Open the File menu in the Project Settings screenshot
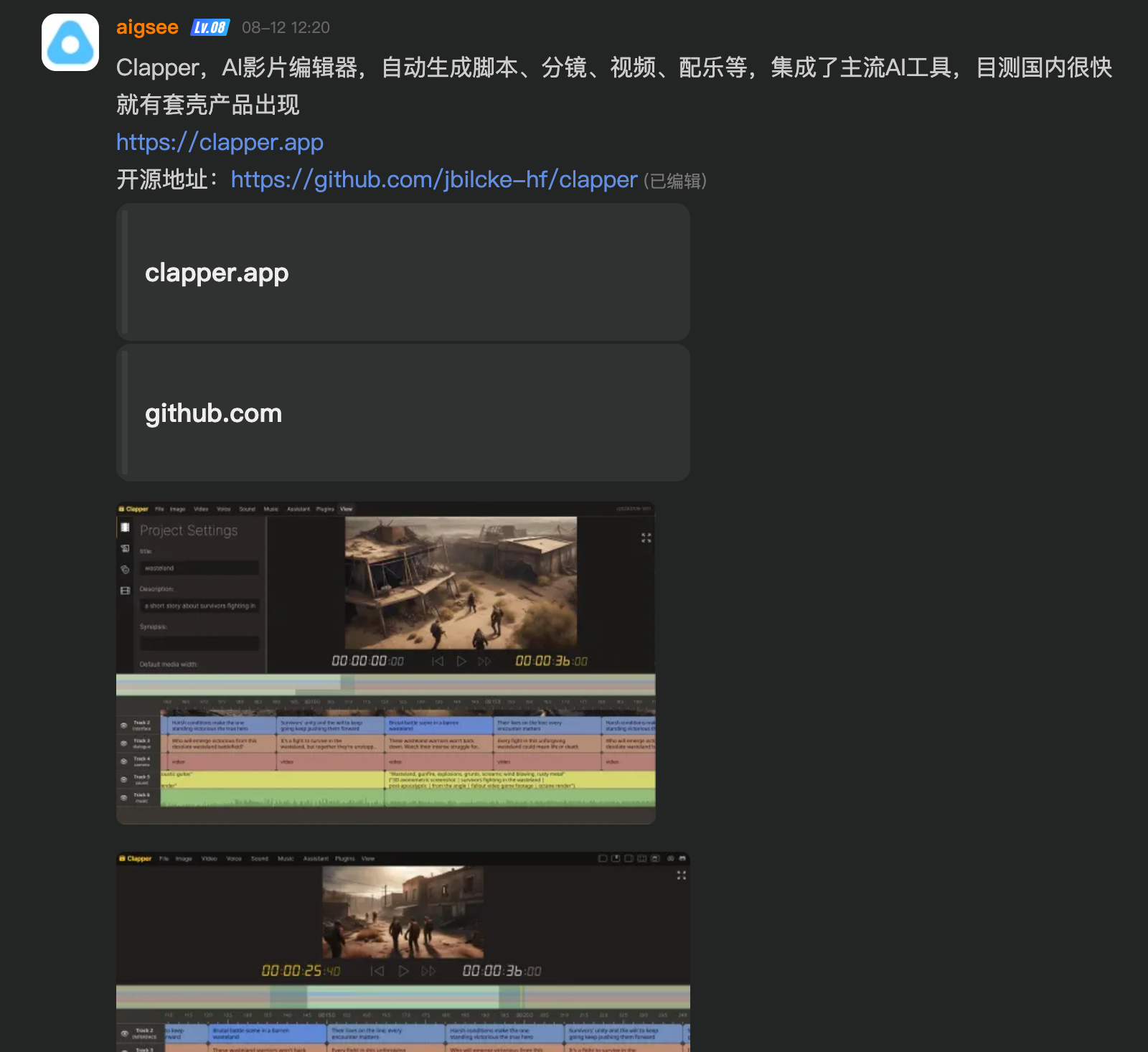 [x=159, y=509]
